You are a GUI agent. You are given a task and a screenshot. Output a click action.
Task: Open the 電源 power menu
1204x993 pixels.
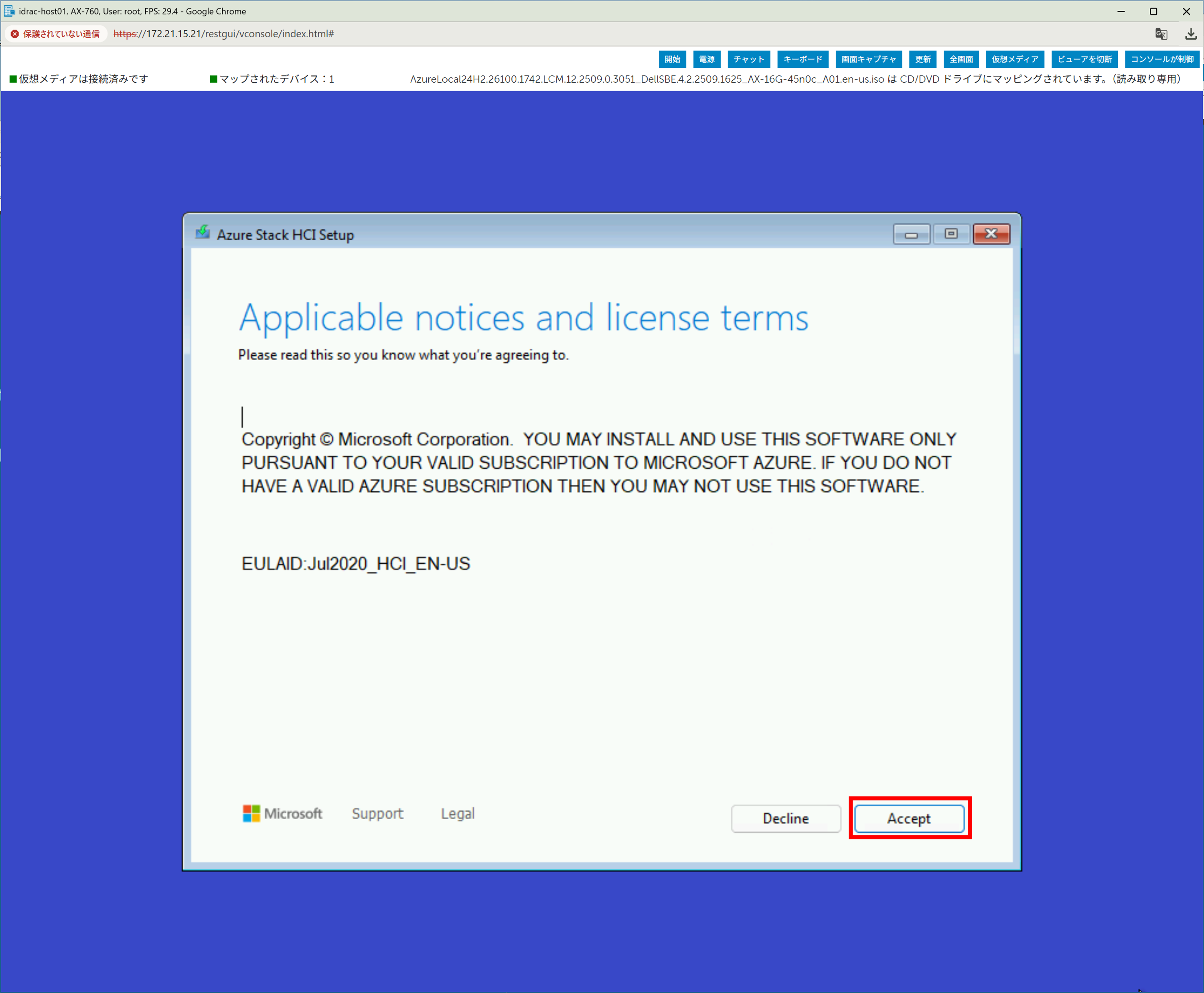click(707, 59)
